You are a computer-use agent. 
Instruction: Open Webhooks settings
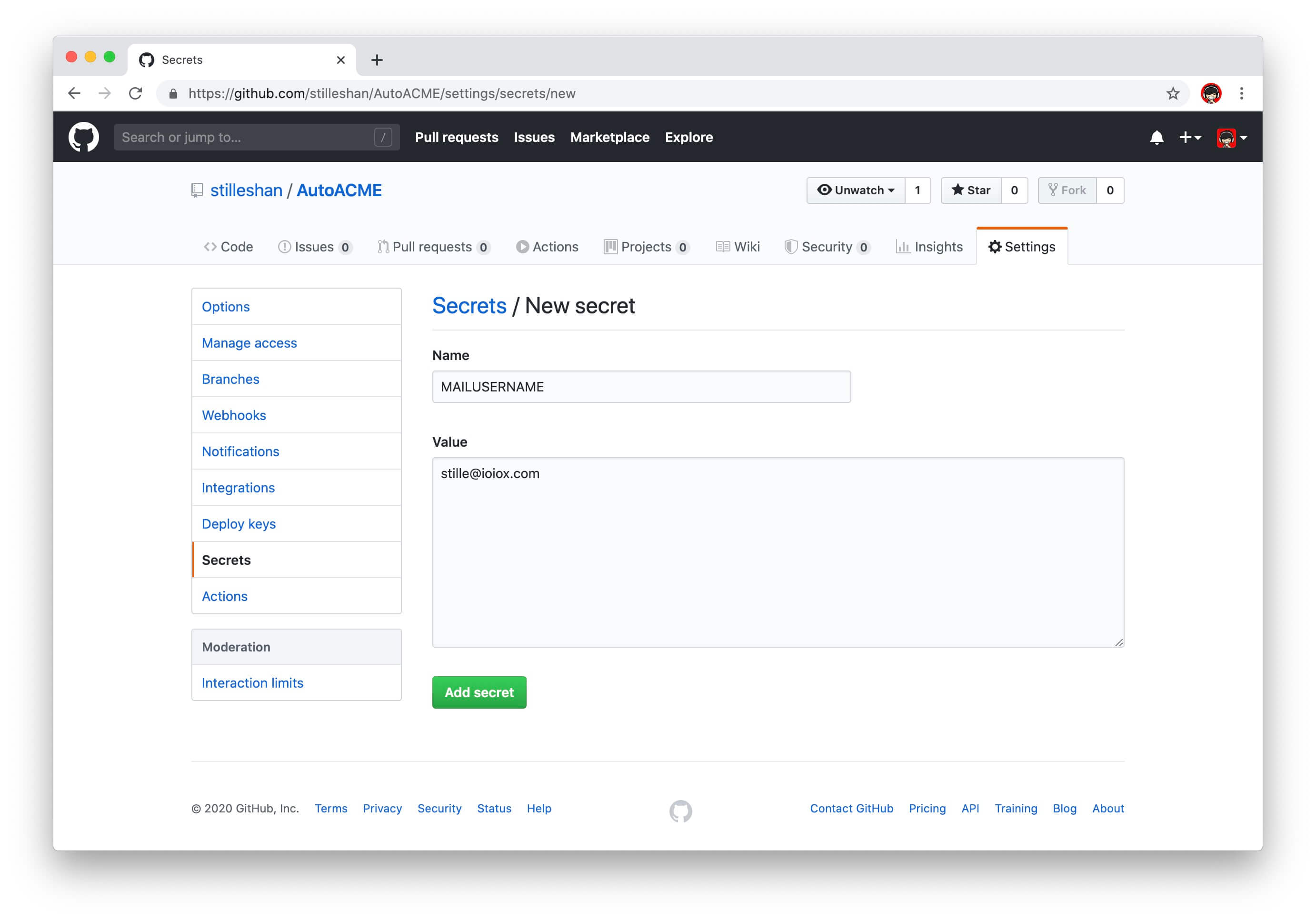(296, 415)
